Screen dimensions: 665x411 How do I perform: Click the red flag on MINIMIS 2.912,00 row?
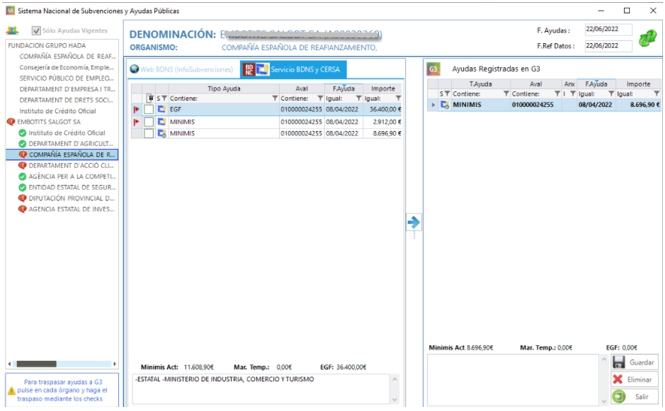(x=136, y=122)
